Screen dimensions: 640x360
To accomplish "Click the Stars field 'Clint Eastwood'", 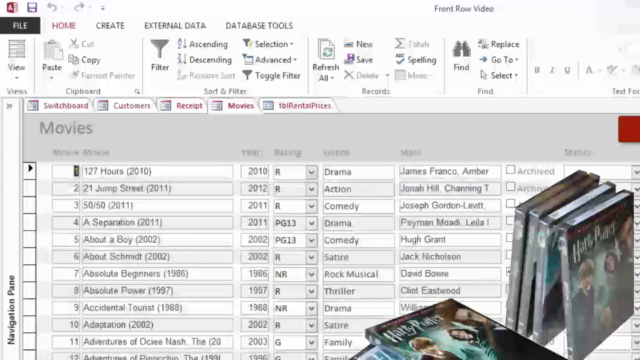I will point(450,291).
